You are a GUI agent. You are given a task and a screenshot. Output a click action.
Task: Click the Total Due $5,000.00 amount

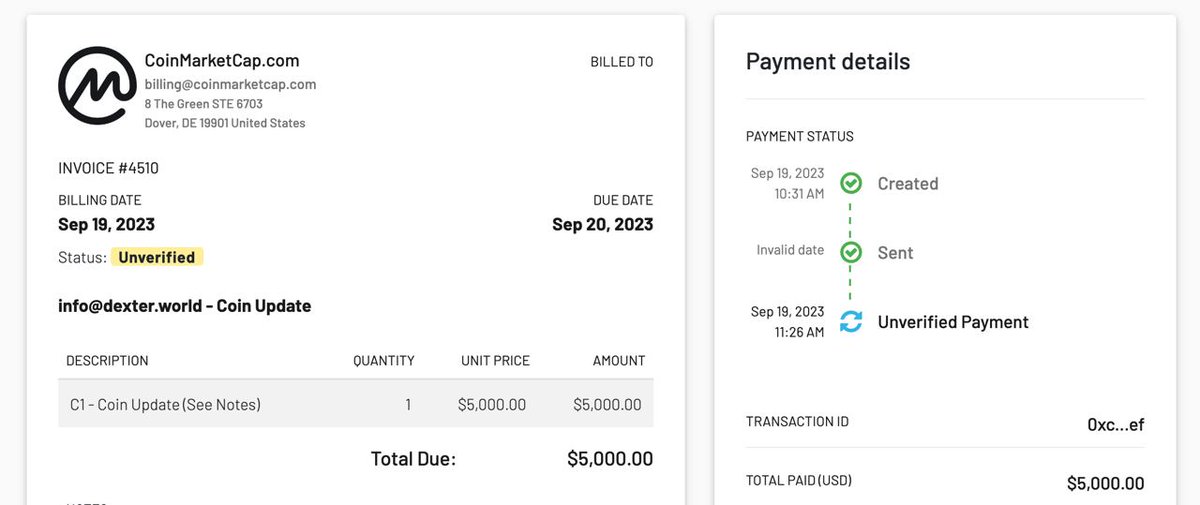(x=610, y=459)
